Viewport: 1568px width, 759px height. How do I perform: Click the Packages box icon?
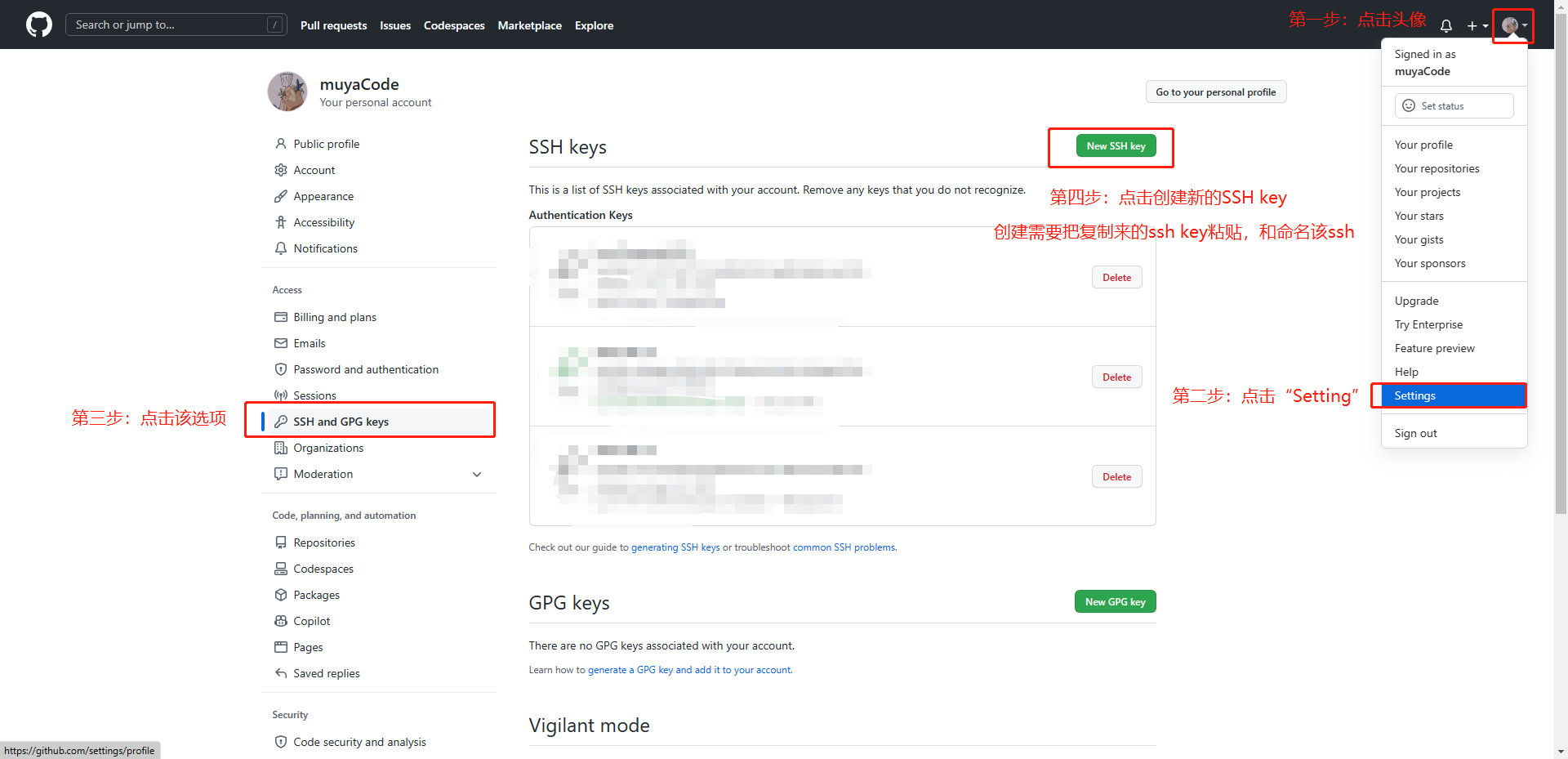tap(281, 595)
